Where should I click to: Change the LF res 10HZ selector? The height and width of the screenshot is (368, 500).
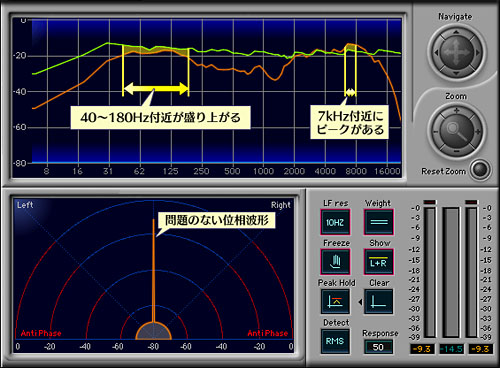pos(335,222)
